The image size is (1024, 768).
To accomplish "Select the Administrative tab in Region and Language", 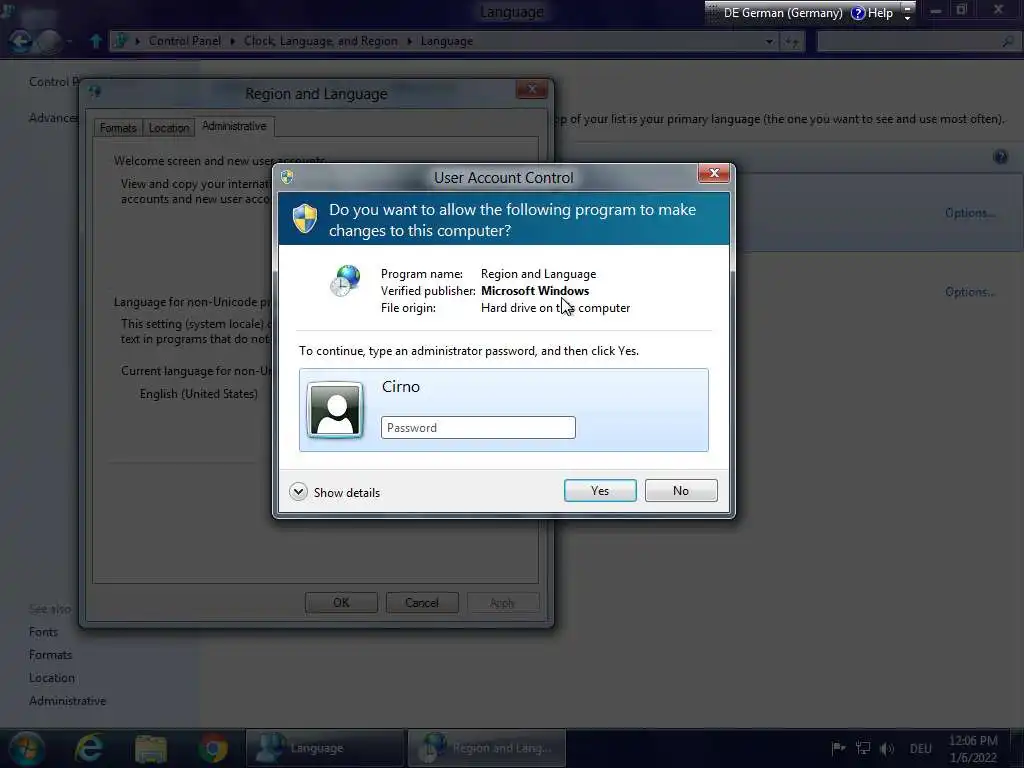I will tap(234, 126).
